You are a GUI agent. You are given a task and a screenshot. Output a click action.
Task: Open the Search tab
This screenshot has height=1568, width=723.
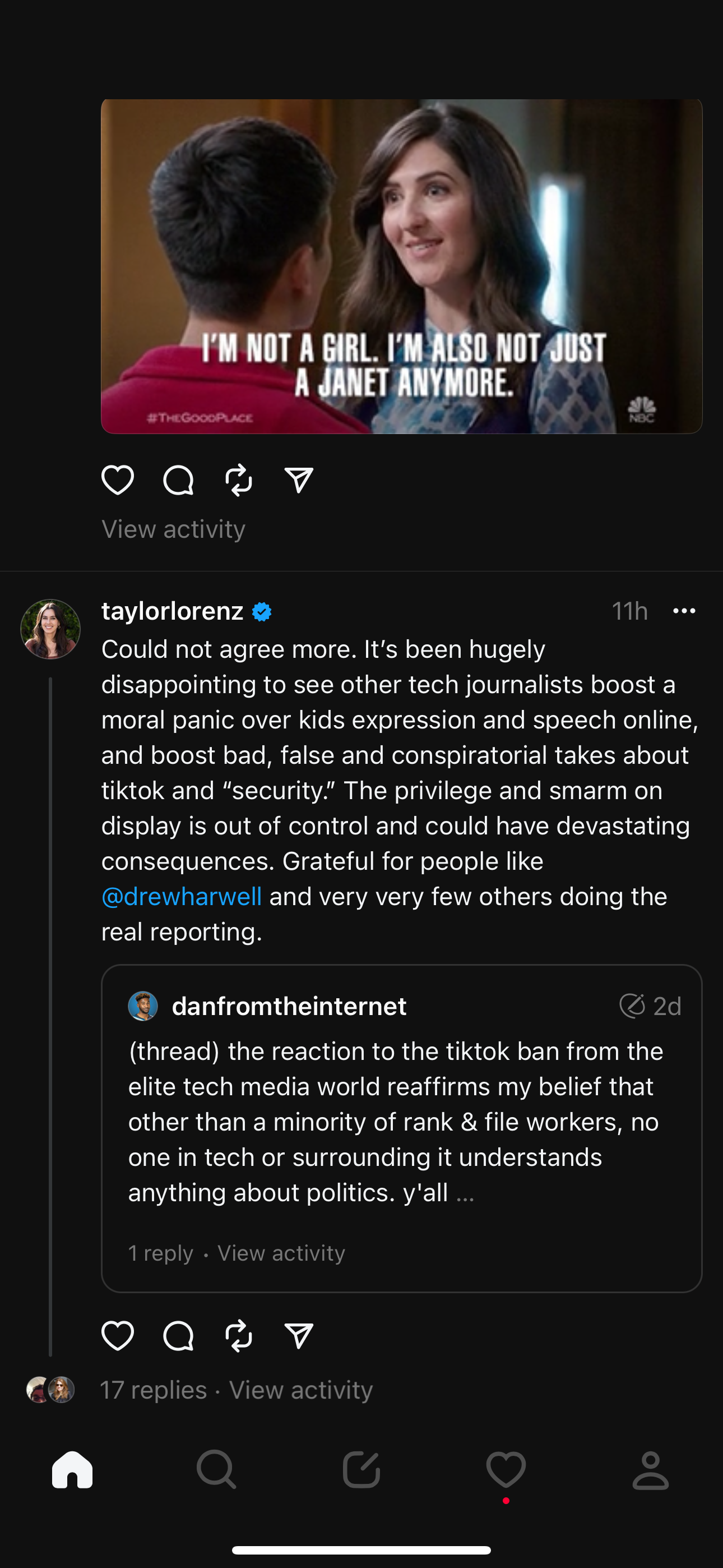tap(217, 1469)
